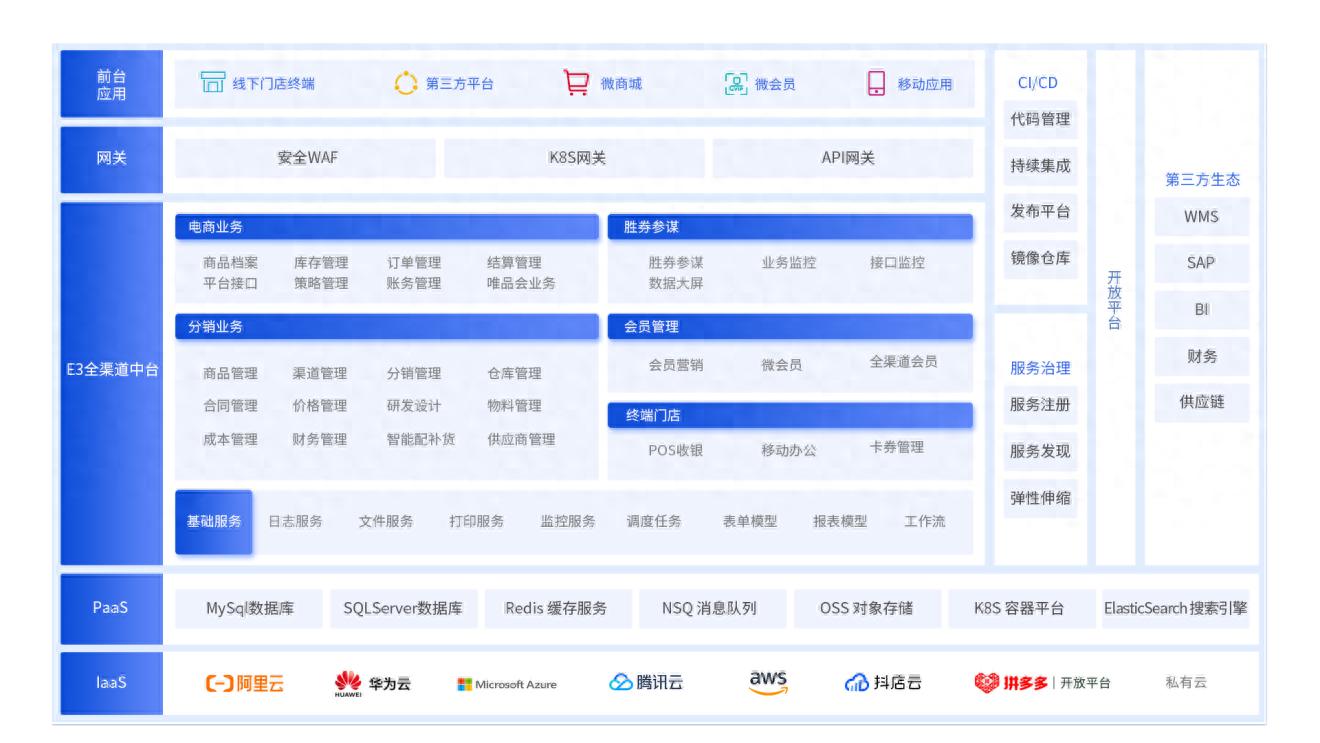The height and width of the screenshot is (743, 1320).
Task: Click the ElasticSearch搜索引擎 box
Action: 1176,608
